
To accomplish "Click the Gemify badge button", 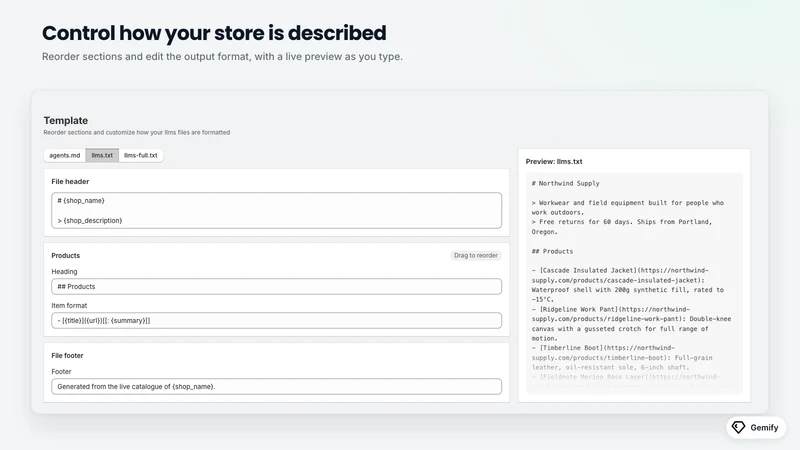I will pos(756,428).
